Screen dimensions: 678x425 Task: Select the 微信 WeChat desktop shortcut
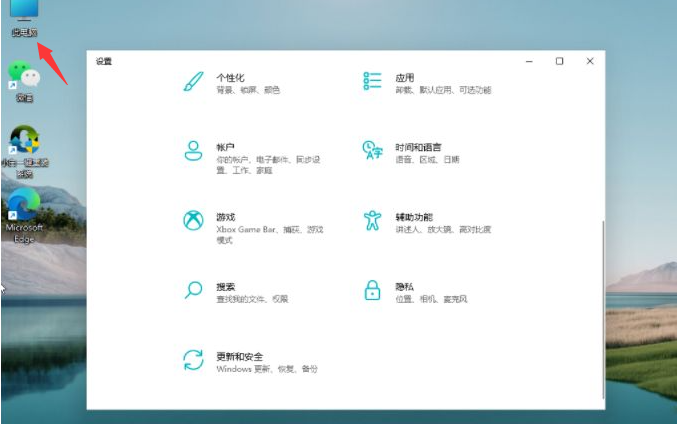23,77
